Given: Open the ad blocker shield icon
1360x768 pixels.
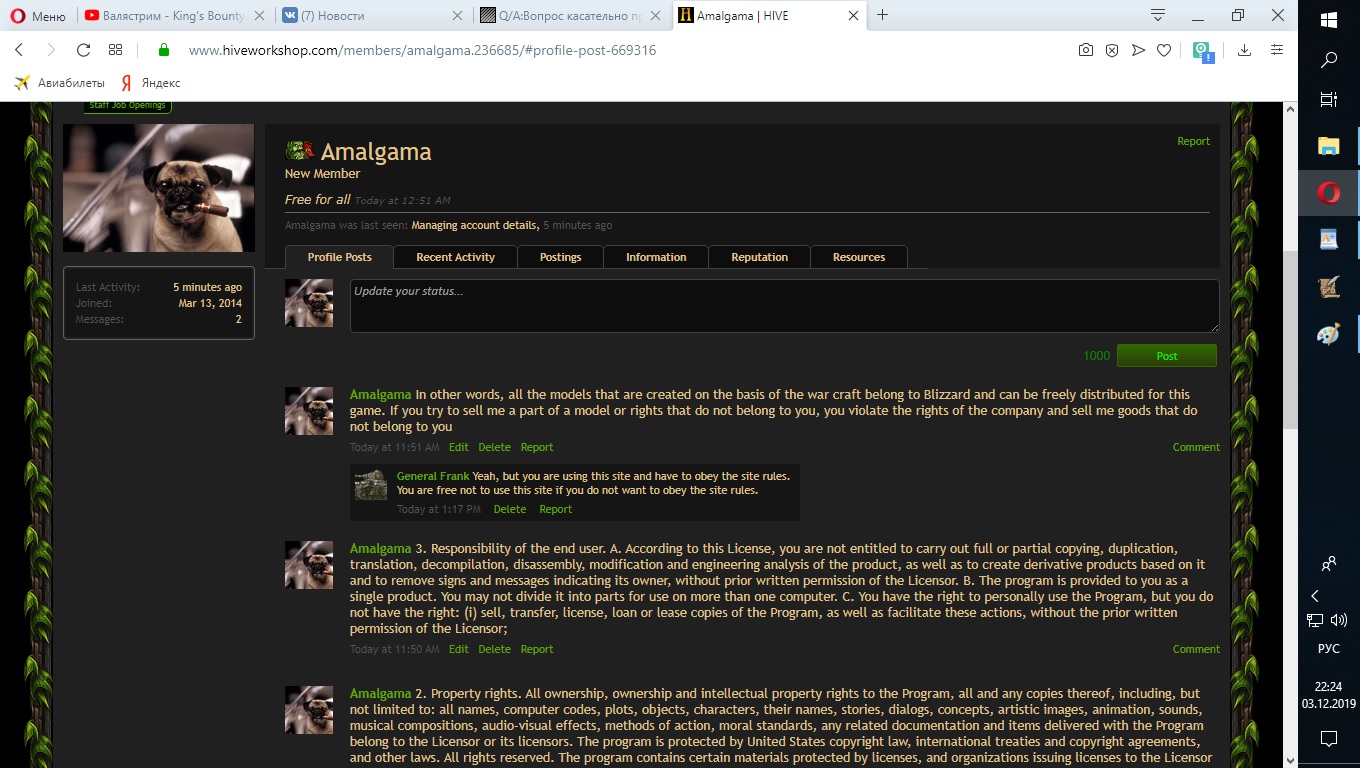Looking at the screenshot, I should point(1112,50).
